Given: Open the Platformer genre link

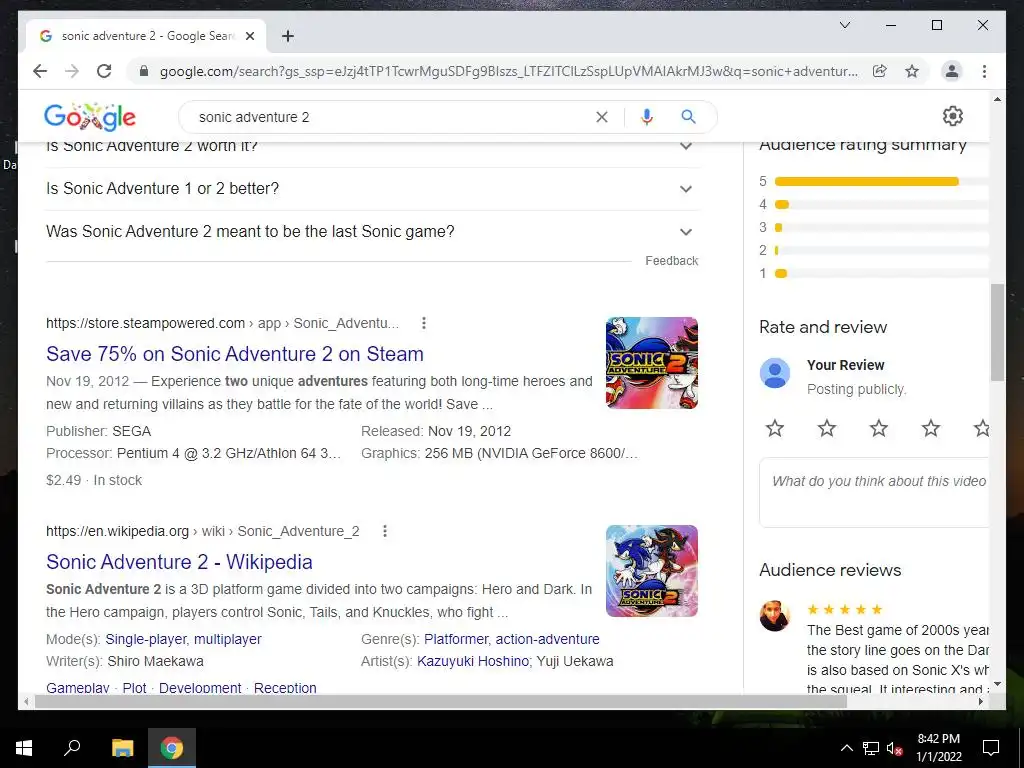Looking at the screenshot, I should [x=456, y=639].
